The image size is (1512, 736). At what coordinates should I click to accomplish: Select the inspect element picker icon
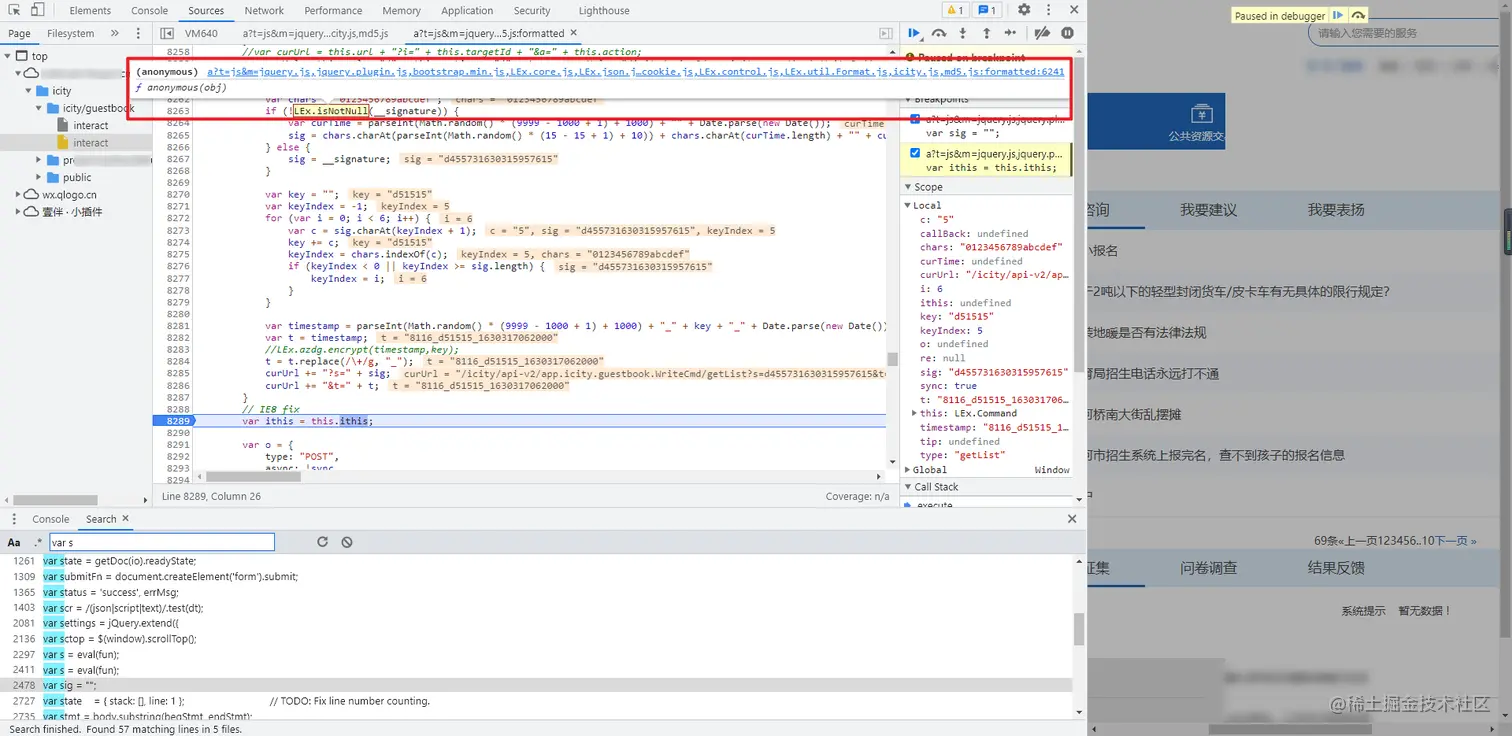(13, 10)
